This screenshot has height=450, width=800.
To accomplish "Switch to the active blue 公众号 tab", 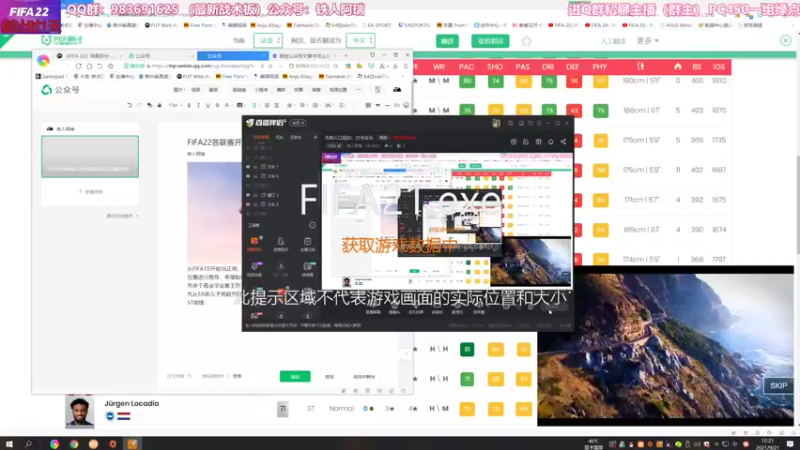I will coord(232,56).
